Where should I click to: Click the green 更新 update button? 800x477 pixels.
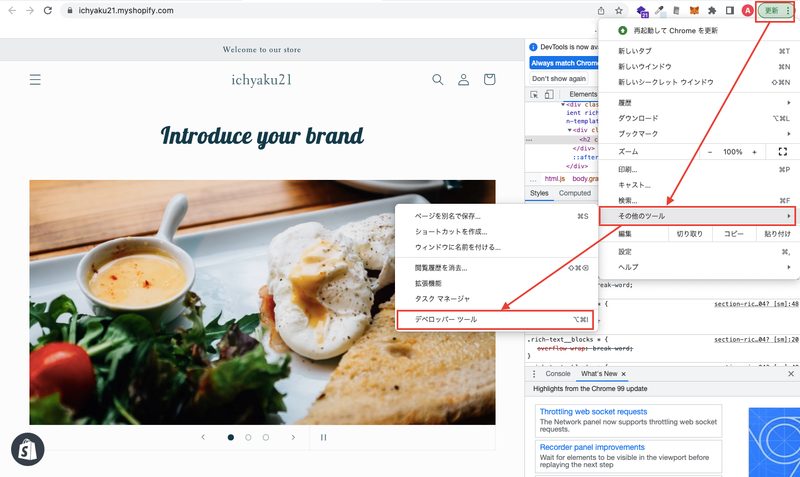click(776, 11)
